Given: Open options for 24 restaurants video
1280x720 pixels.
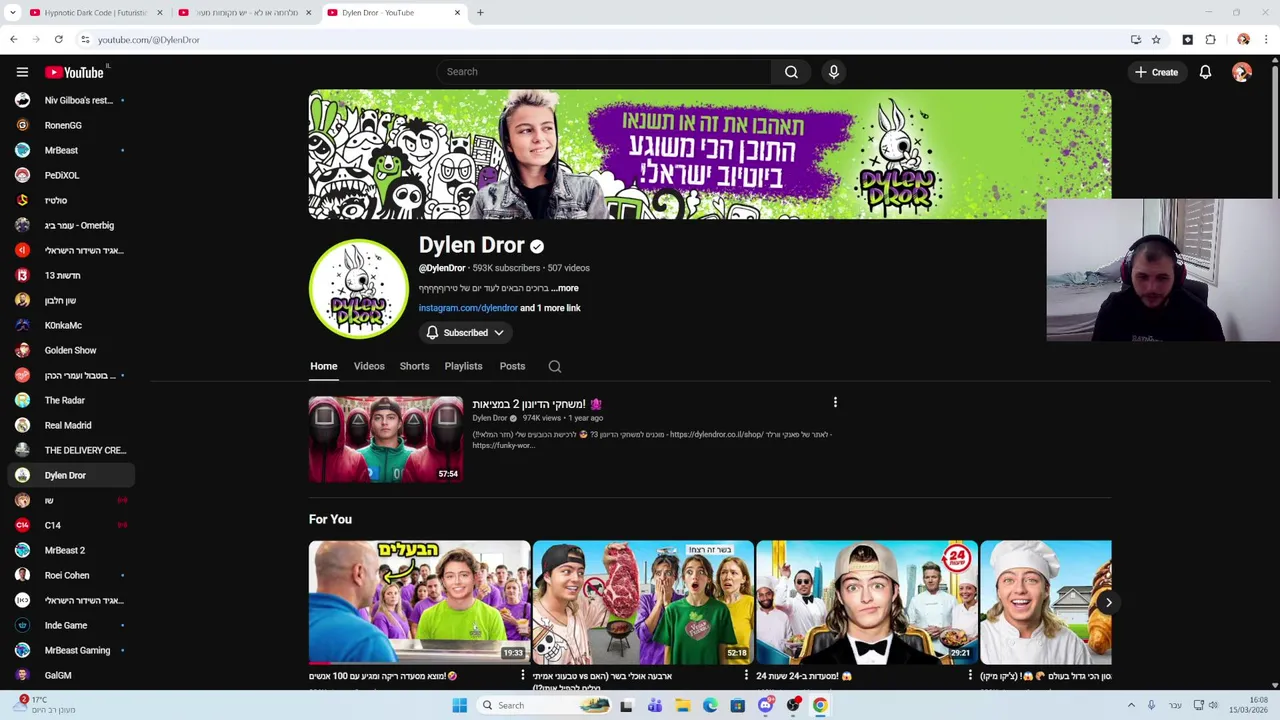Looking at the screenshot, I should (970, 676).
